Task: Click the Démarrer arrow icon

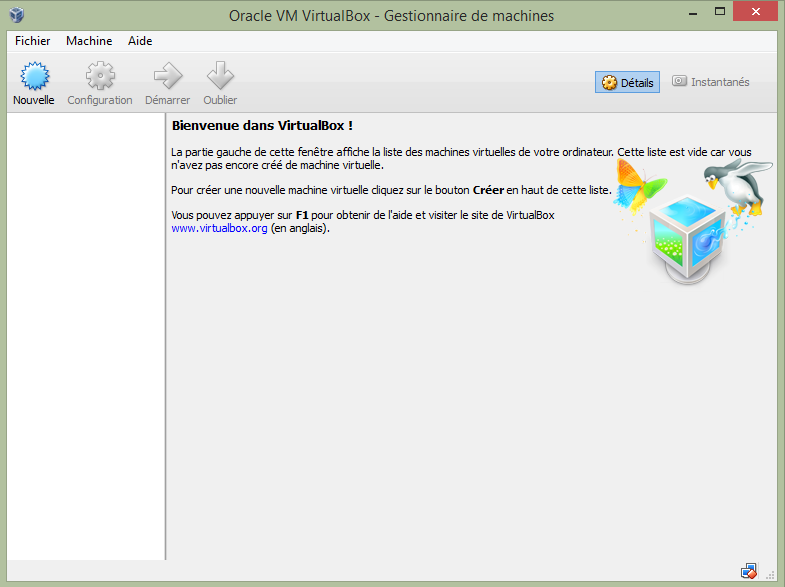Action: click(168, 76)
